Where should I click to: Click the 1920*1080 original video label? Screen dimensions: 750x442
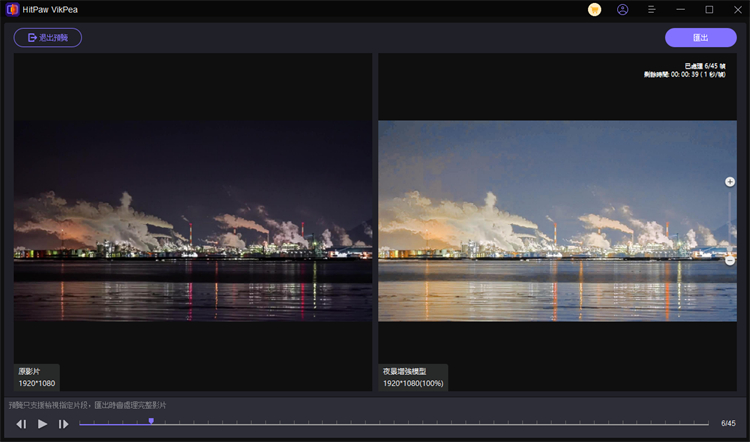[37, 383]
